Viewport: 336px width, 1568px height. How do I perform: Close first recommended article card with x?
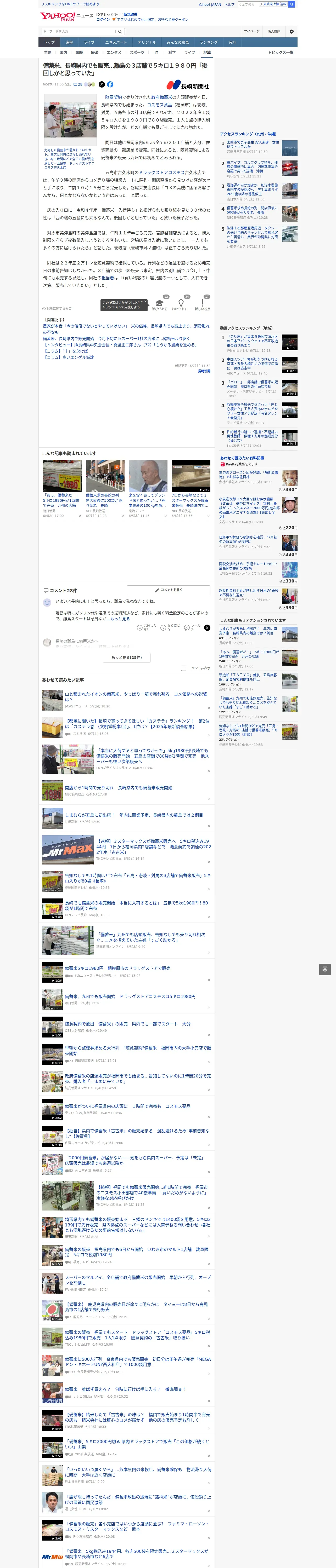tap(80, 516)
